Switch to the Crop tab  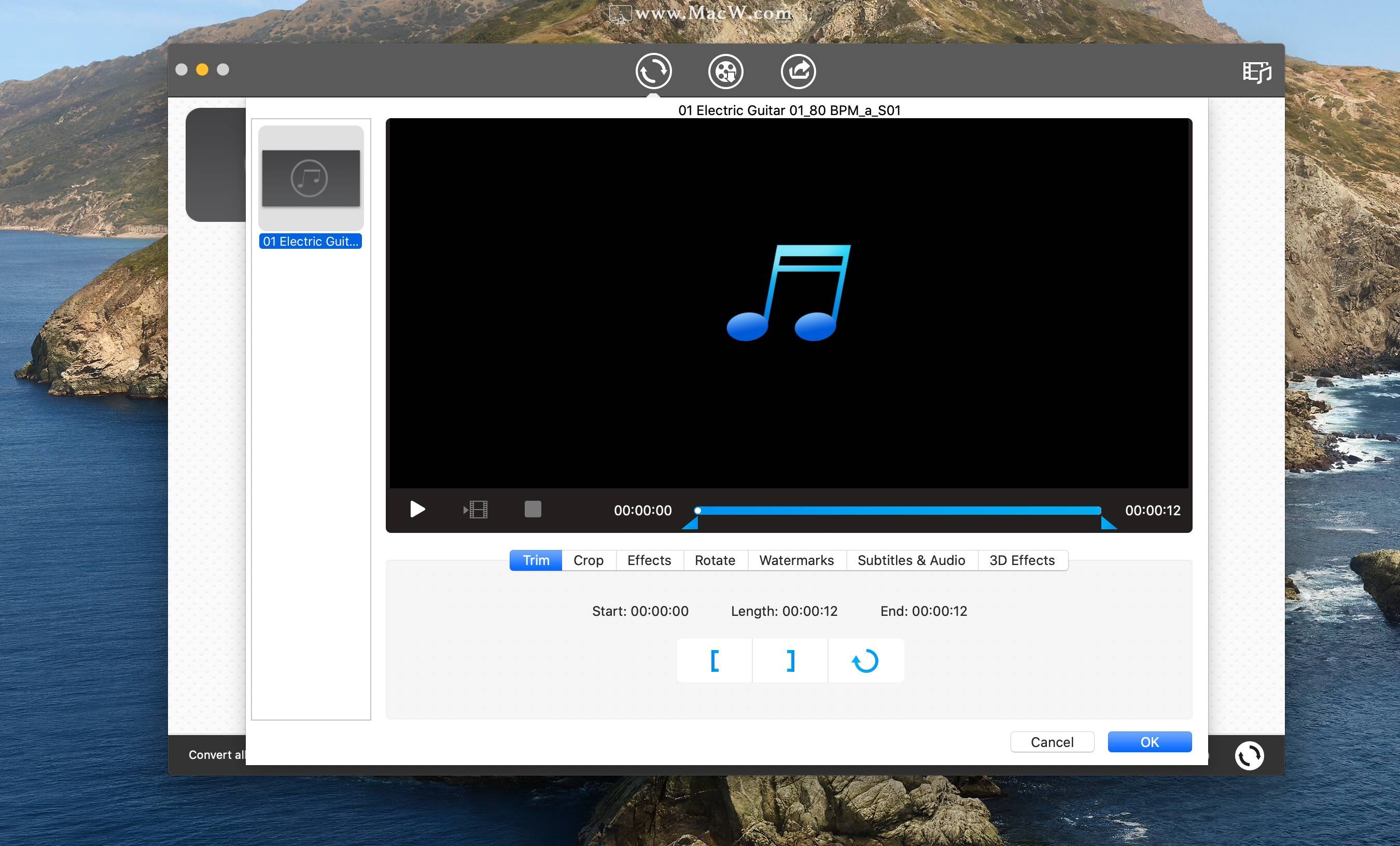(588, 560)
